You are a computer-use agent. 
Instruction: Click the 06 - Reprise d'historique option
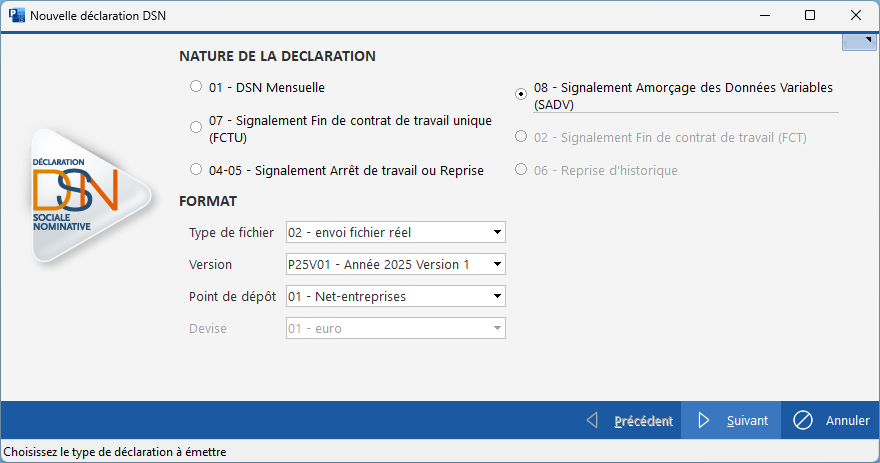click(521, 170)
